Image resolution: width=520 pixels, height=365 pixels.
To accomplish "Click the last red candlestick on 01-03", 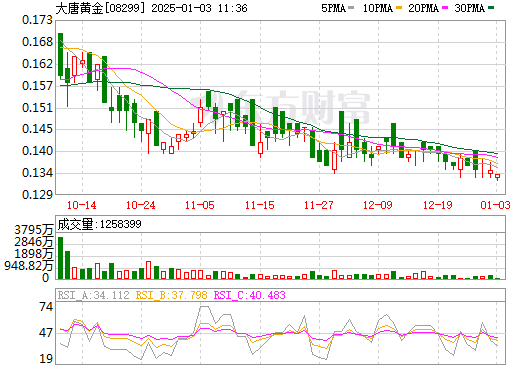I will pyautogui.click(x=497, y=176).
